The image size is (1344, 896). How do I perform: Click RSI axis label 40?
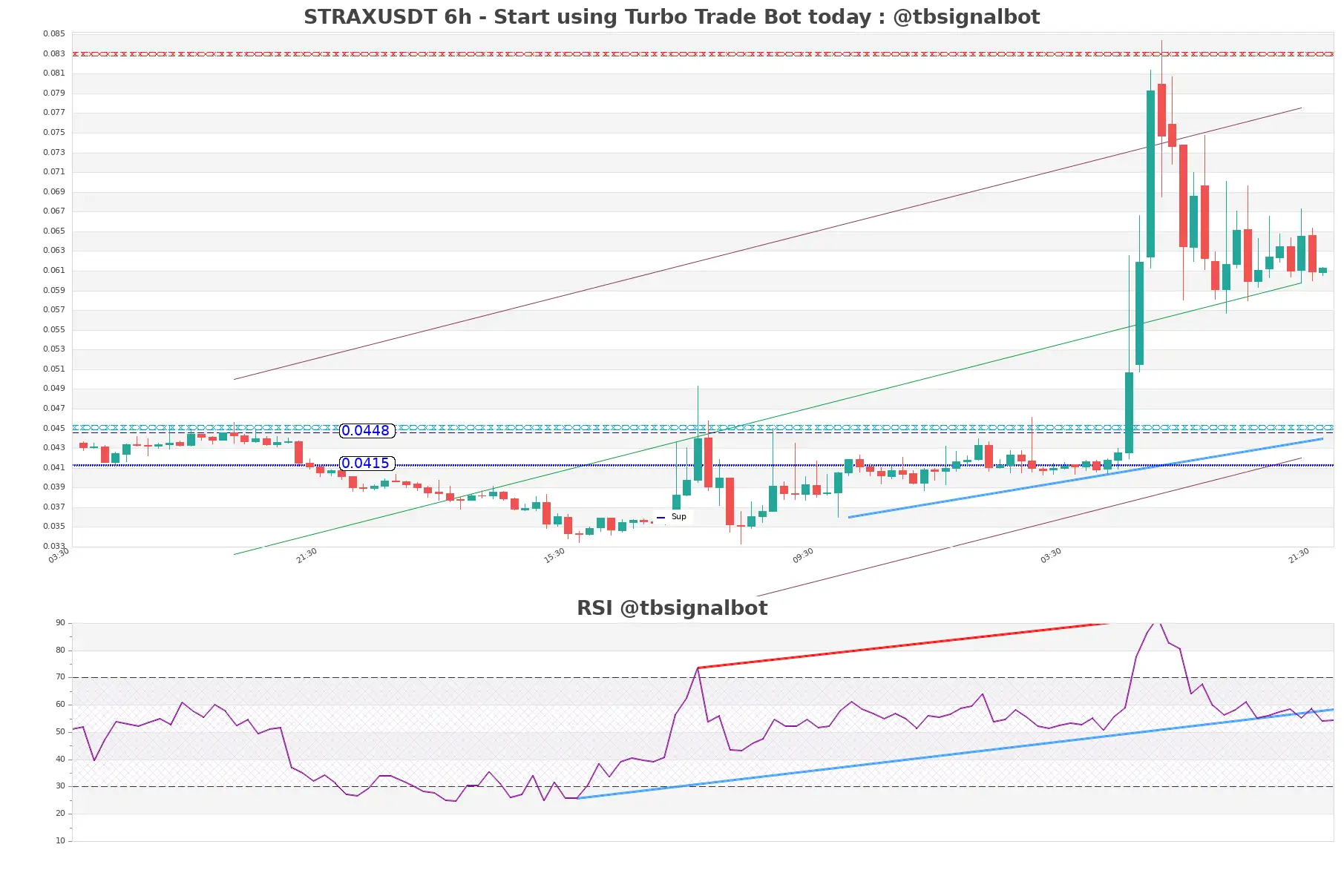coord(60,760)
